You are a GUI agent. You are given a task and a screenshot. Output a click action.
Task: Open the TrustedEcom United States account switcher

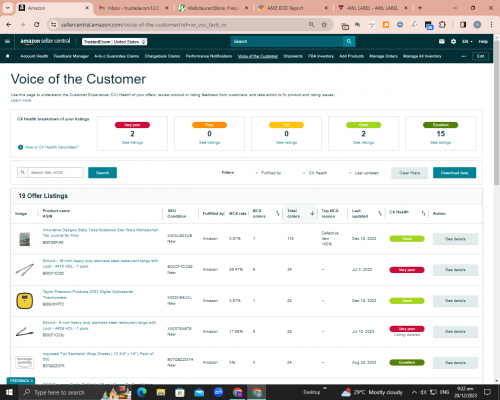coord(115,42)
